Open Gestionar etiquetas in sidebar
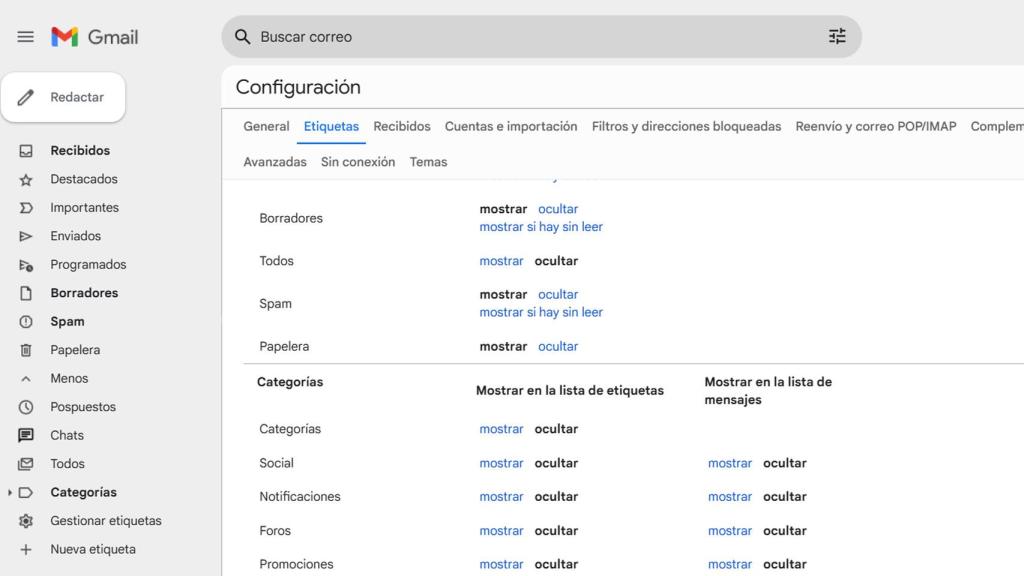The image size is (1024, 576). point(106,521)
